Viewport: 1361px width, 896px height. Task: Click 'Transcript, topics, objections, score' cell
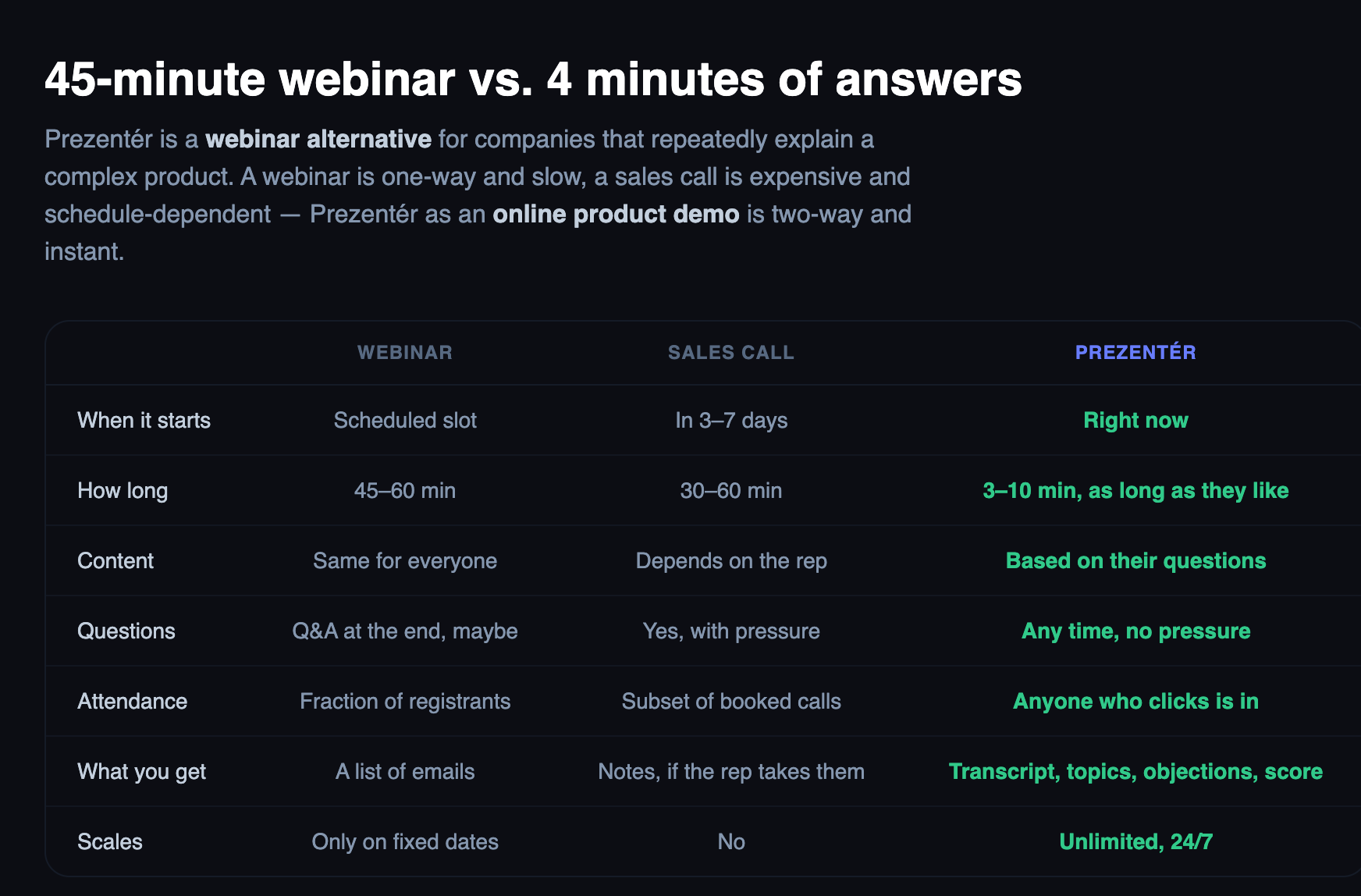coord(1135,771)
